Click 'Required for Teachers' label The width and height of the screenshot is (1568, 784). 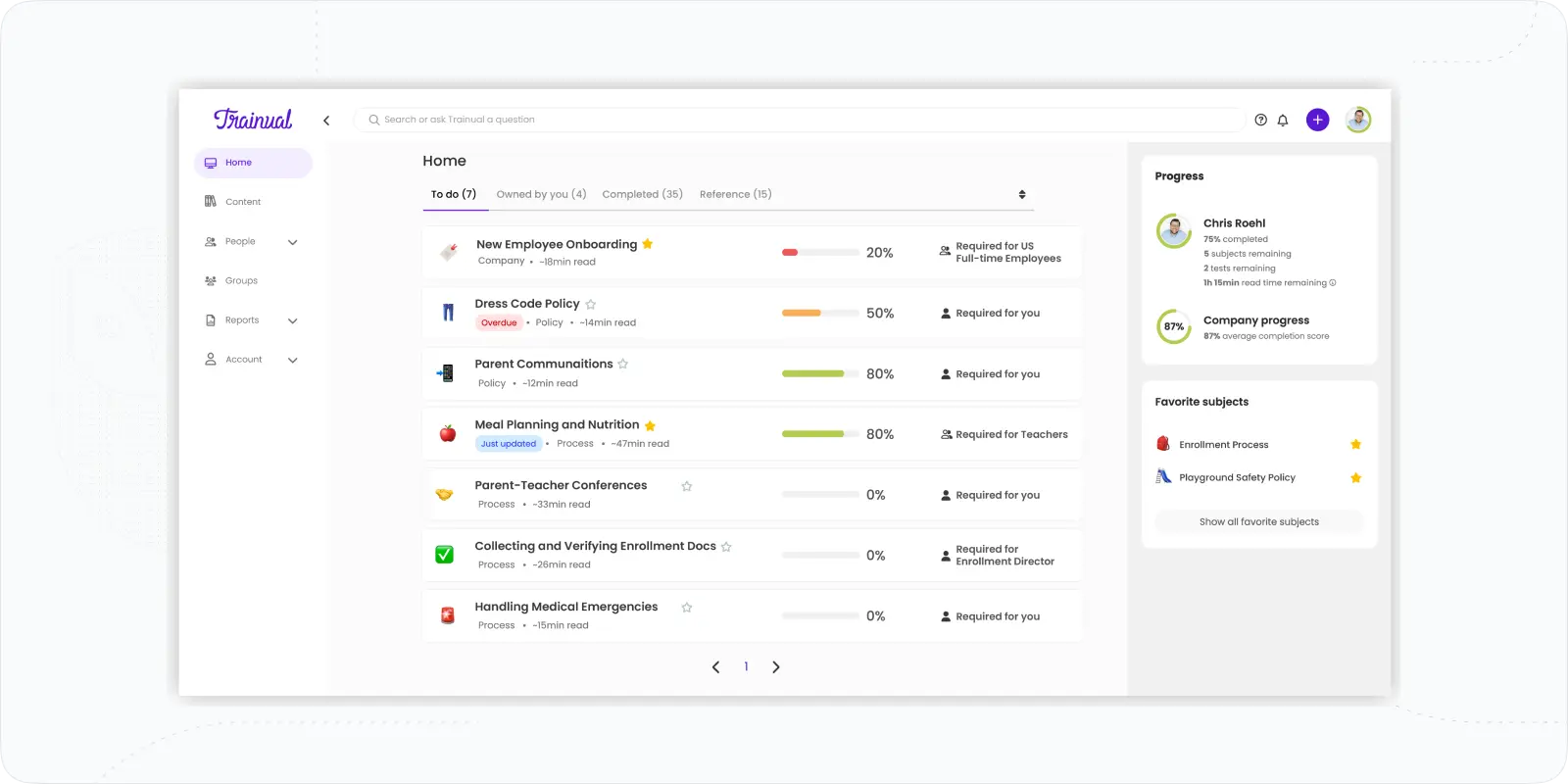click(x=1011, y=434)
